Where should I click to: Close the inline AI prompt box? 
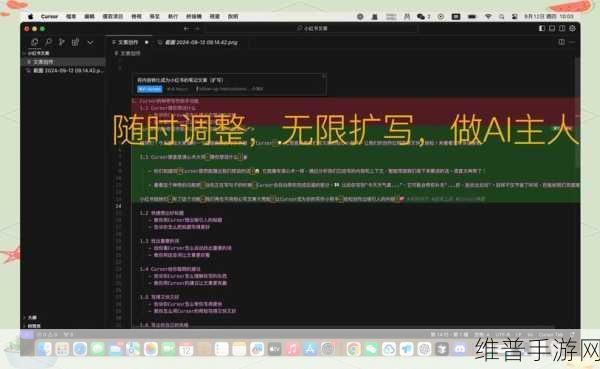[x=324, y=76]
